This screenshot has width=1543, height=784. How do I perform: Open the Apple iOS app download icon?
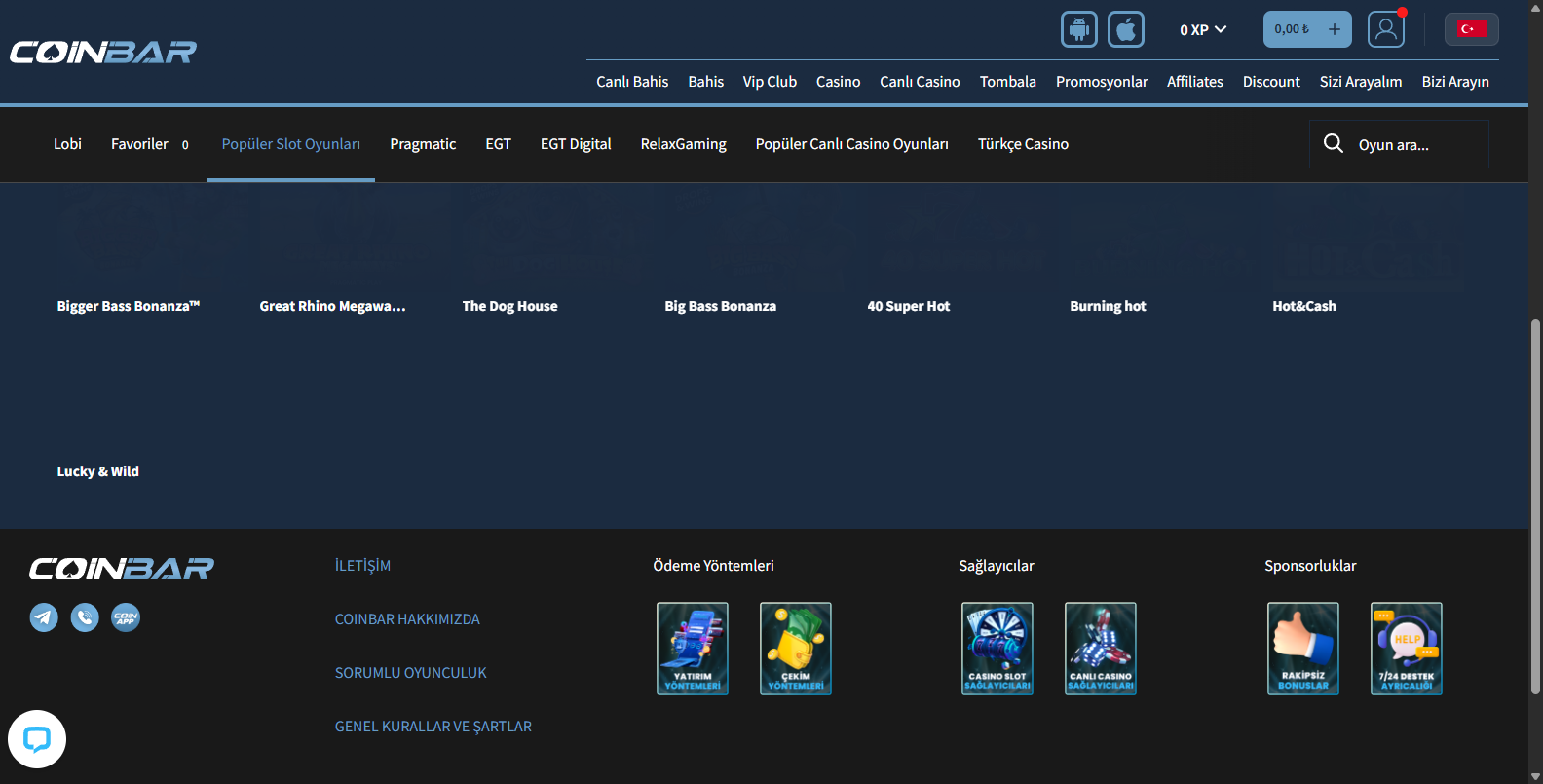coord(1126,29)
